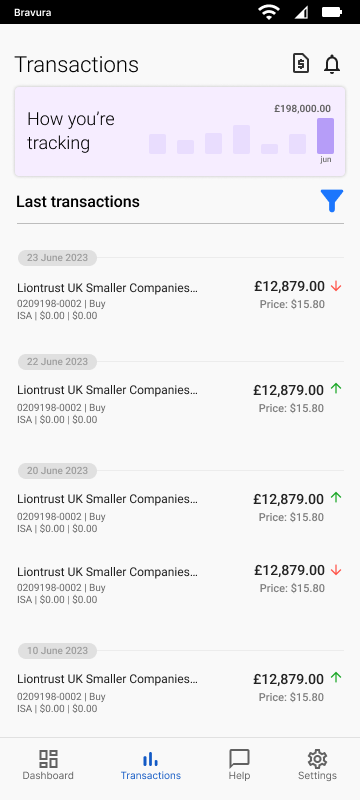
Task: Open the Help chat bubble icon
Action: click(239, 759)
